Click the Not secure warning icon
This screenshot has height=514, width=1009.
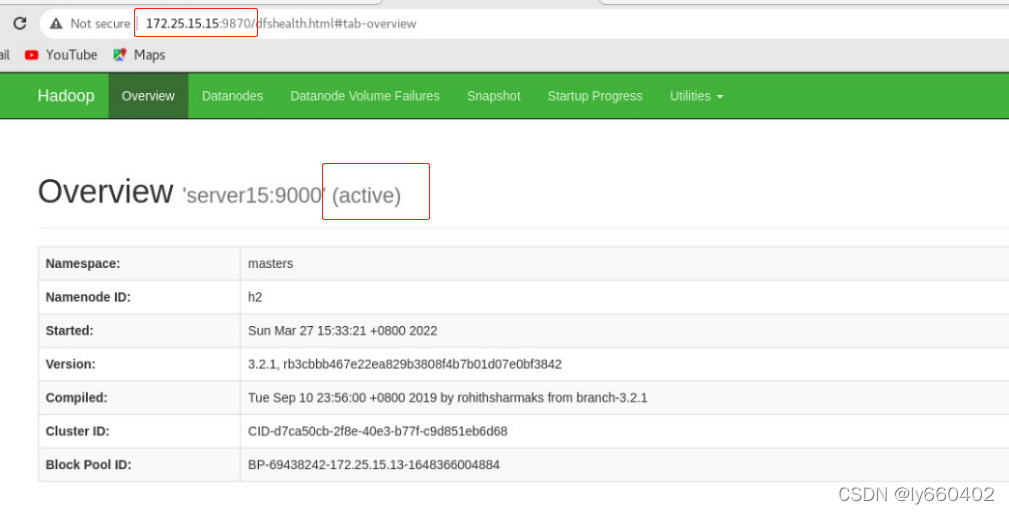click(x=56, y=24)
